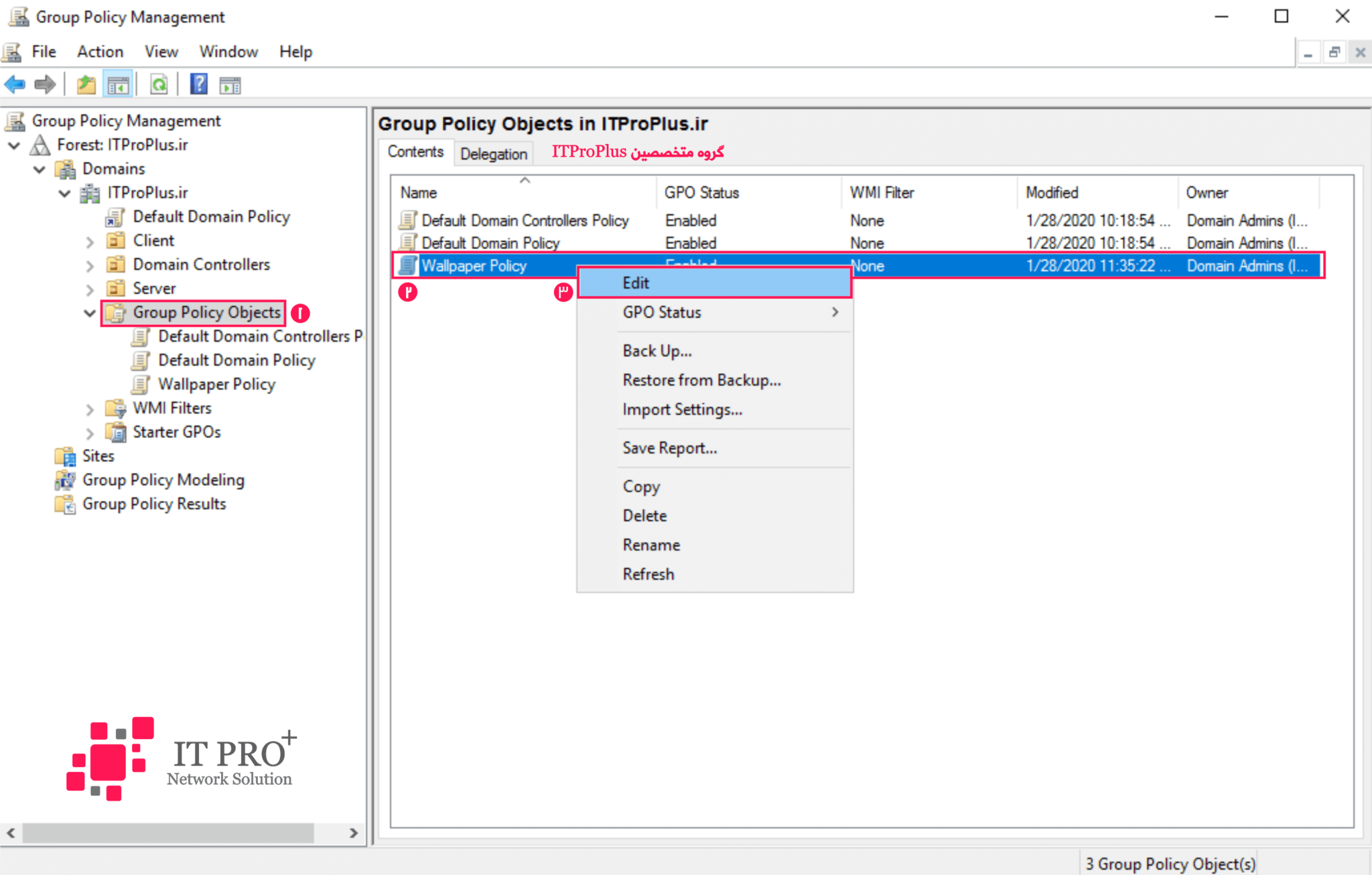Screen dimensions: 1372x875
Task: Open help using the blue question mark icon
Action: pyautogui.click(x=198, y=84)
